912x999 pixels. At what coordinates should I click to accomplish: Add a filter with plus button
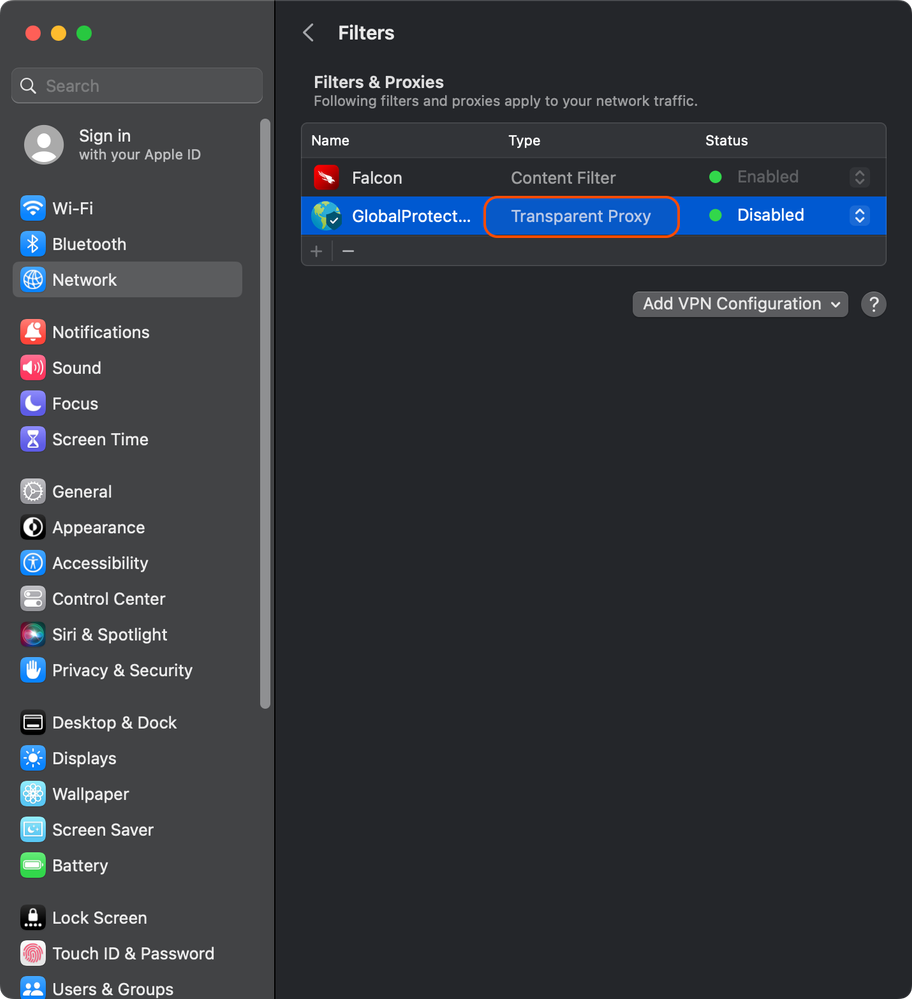click(316, 251)
